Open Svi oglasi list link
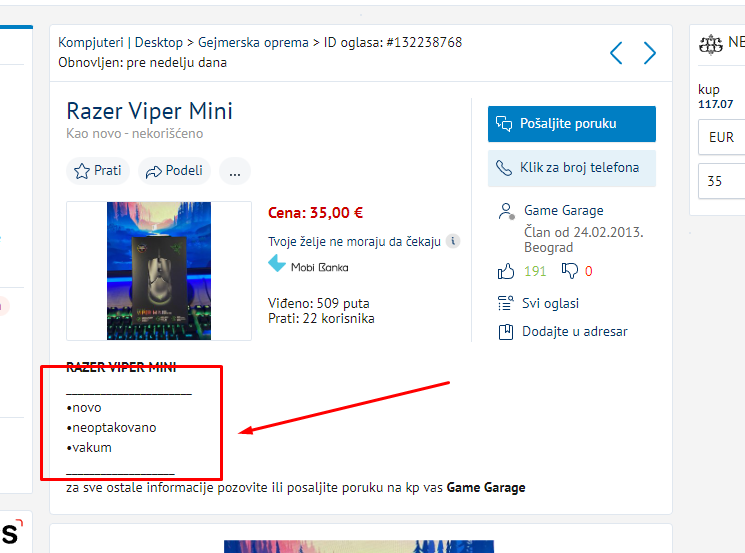Screen dimensions: 745x553 (550, 303)
